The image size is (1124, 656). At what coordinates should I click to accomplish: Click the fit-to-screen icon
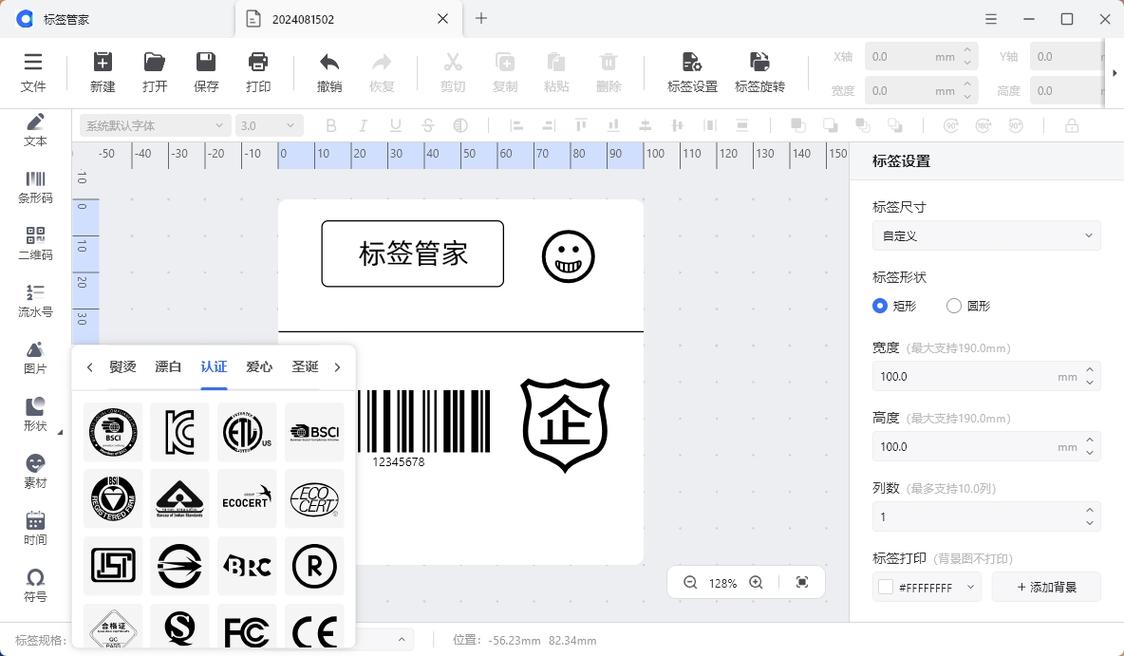[802, 583]
